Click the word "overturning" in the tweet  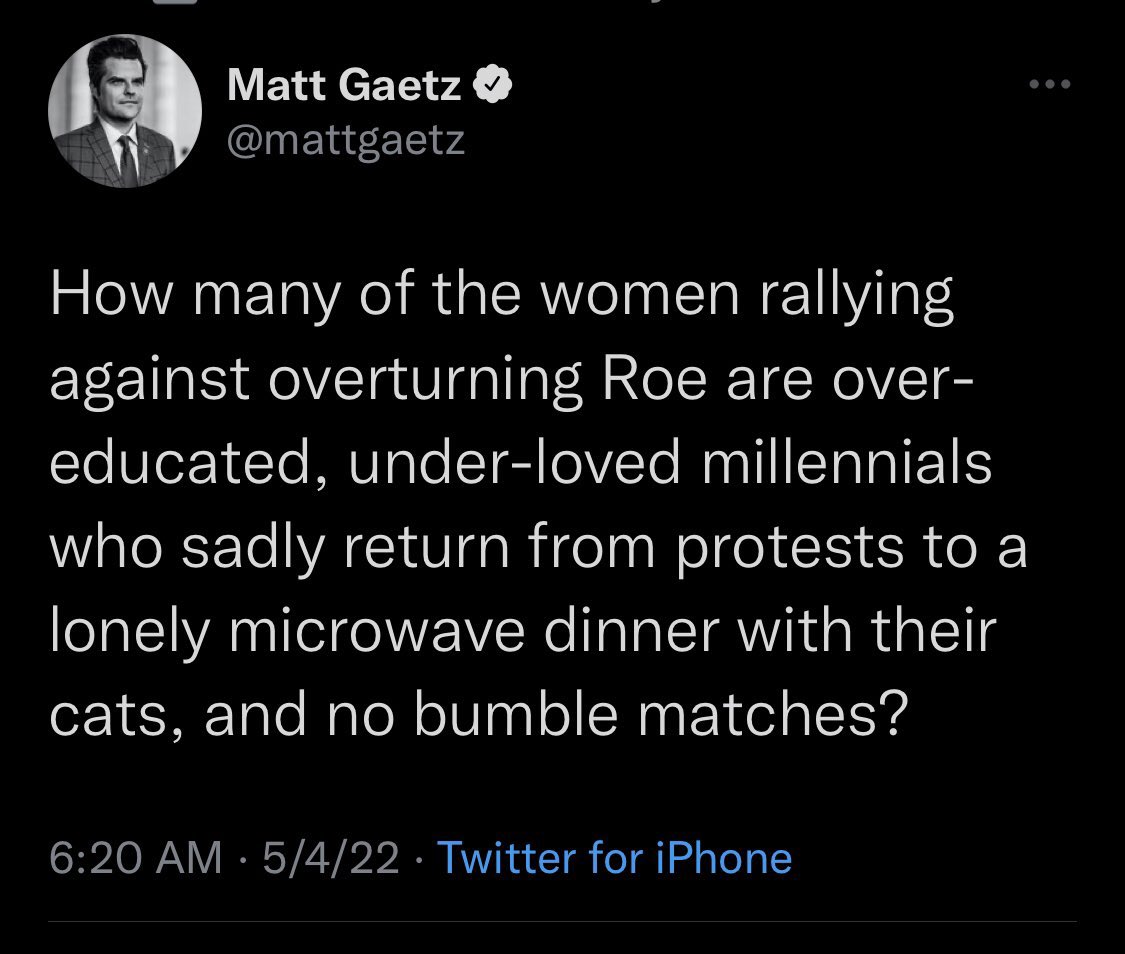(x=425, y=380)
